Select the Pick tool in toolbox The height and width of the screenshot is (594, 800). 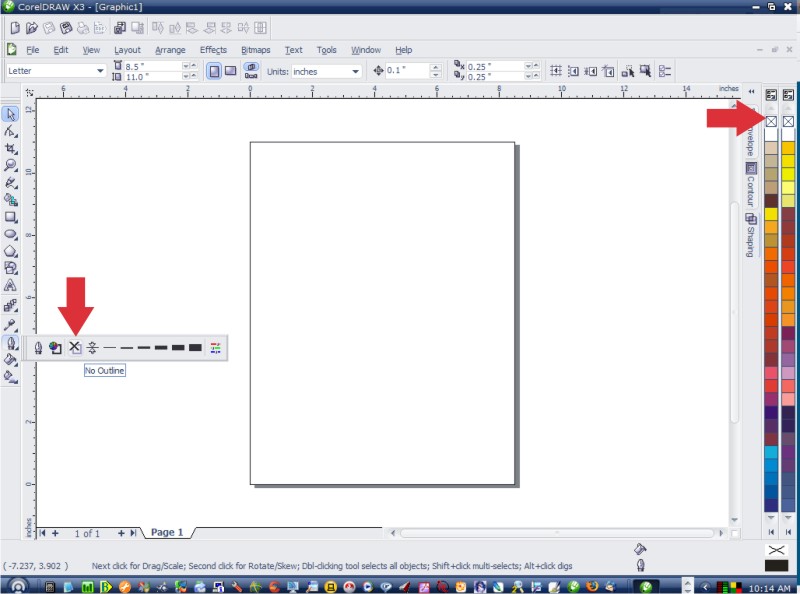[10, 114]
